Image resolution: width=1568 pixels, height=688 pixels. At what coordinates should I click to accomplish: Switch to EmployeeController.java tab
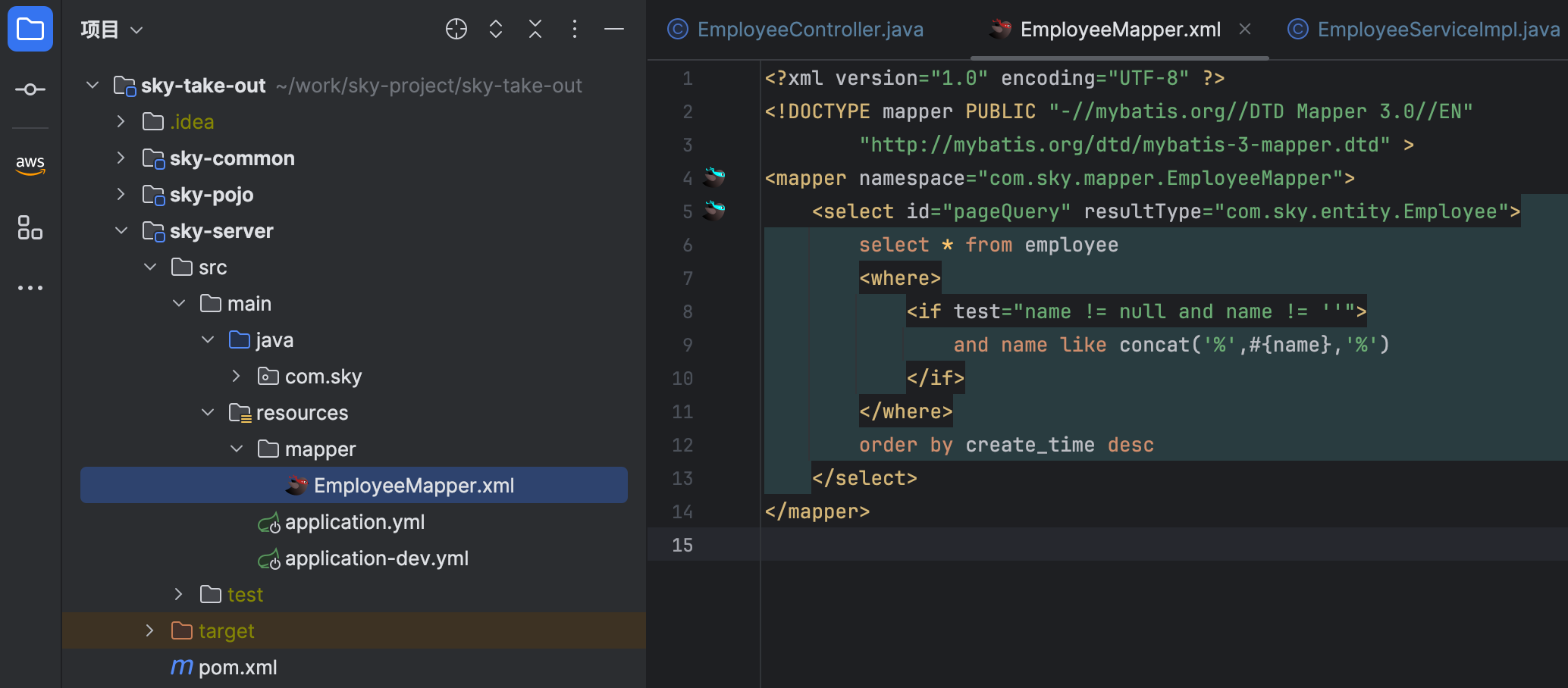pyautogui.click(x=795, y=30)
